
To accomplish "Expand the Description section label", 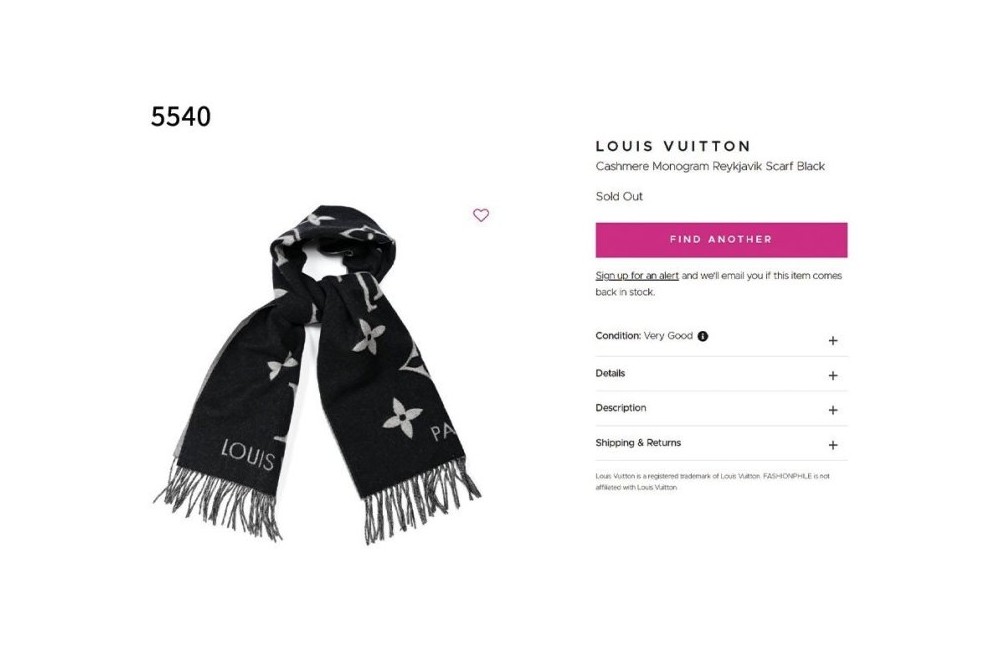I will pos(621,408).
